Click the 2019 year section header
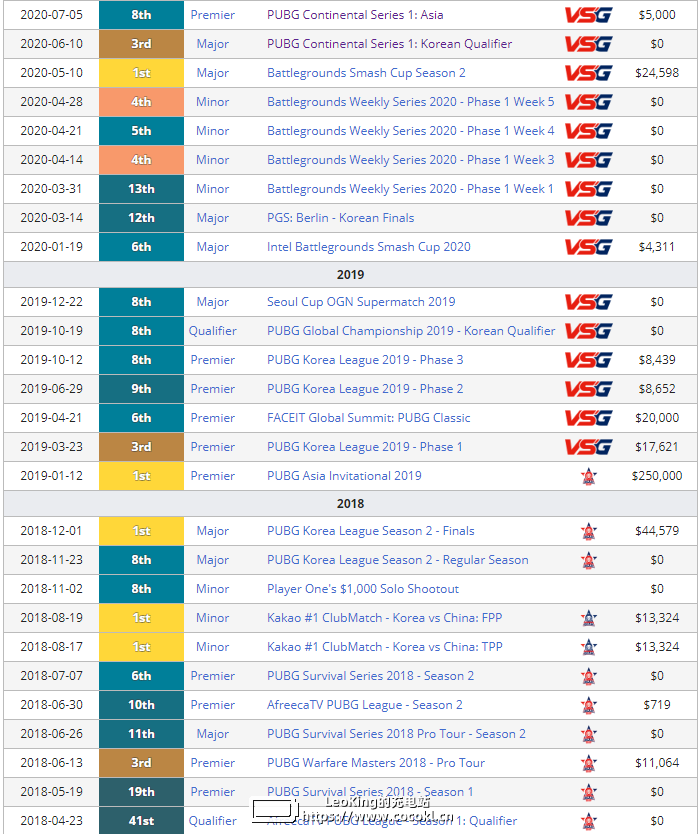The width and height of the screenshot is (700, 834). pos(351,275)
